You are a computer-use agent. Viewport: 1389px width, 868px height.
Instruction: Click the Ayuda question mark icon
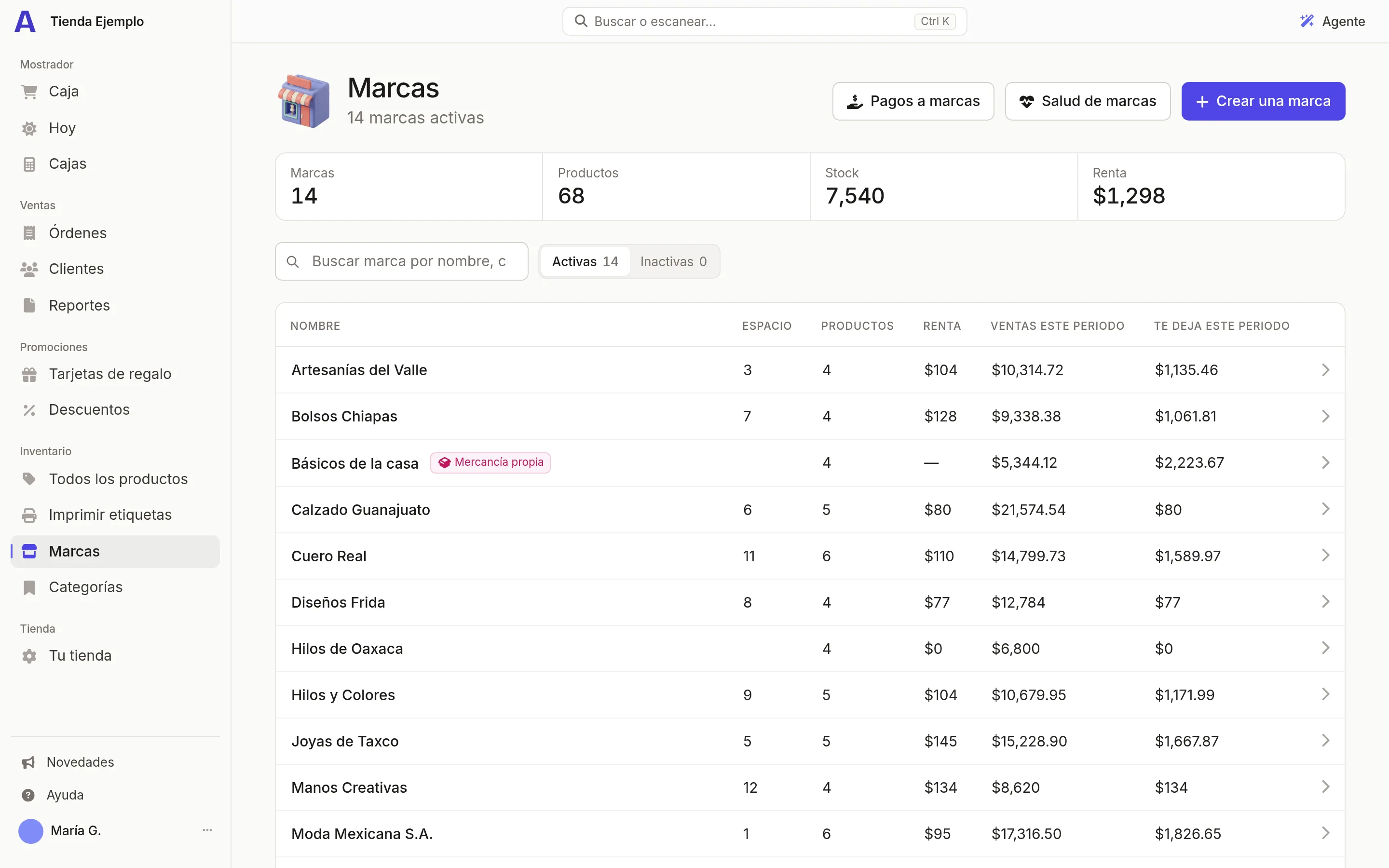tap(28, 795)
